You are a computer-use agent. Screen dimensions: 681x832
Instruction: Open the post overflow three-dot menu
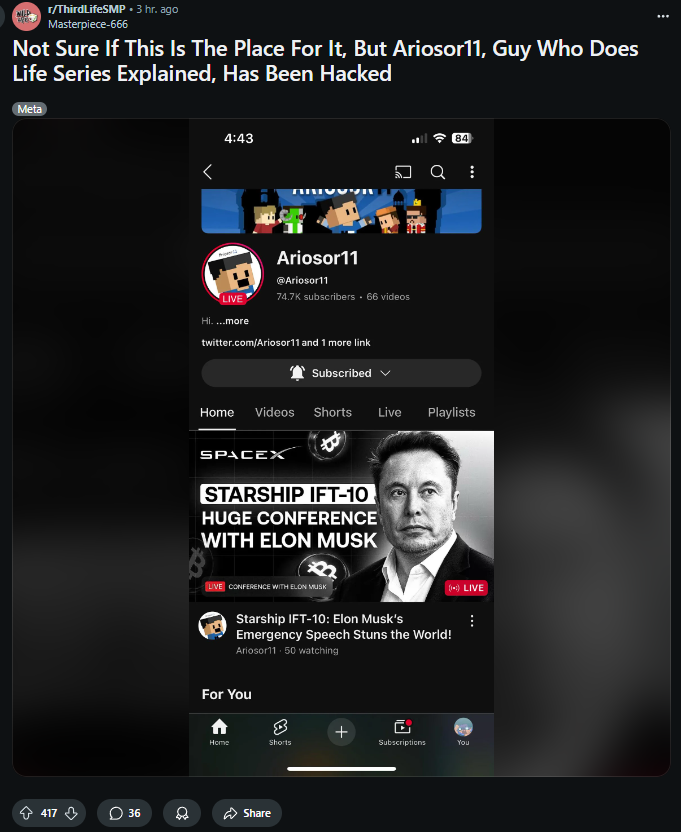coord(663,16)
